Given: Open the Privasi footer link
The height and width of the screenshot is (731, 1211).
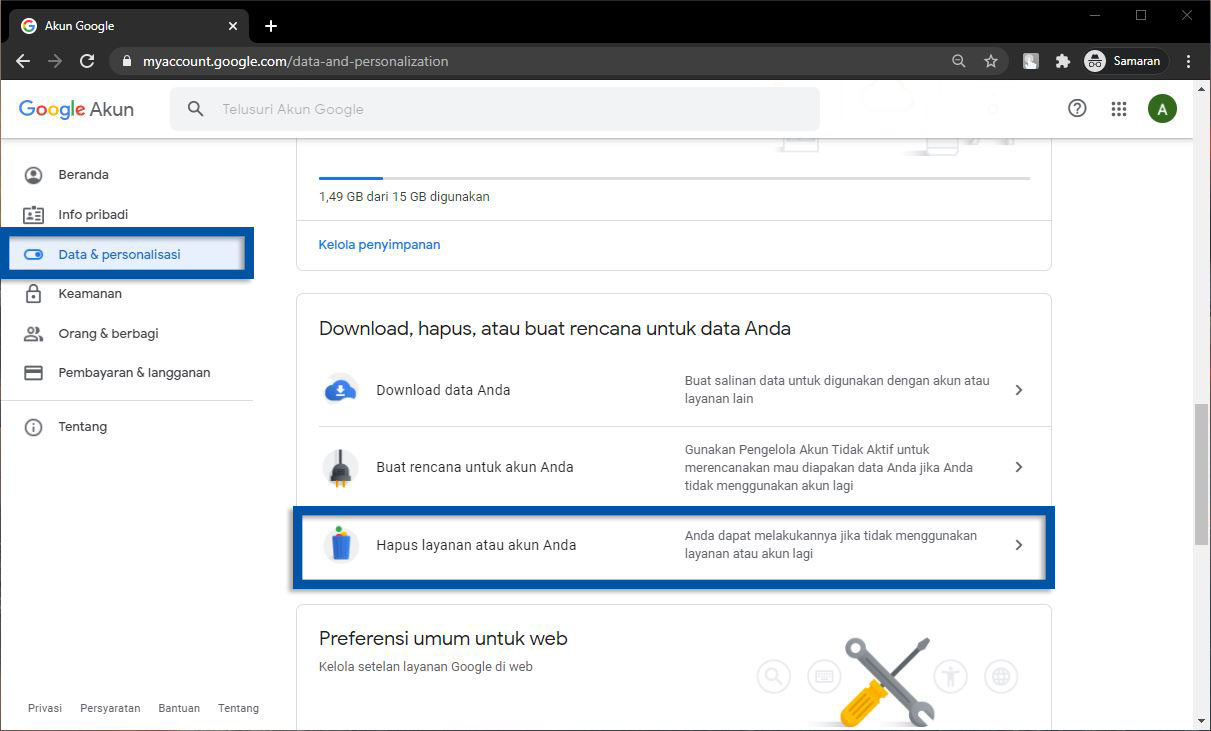Looking at the screenshot, I should coord(45,708).
